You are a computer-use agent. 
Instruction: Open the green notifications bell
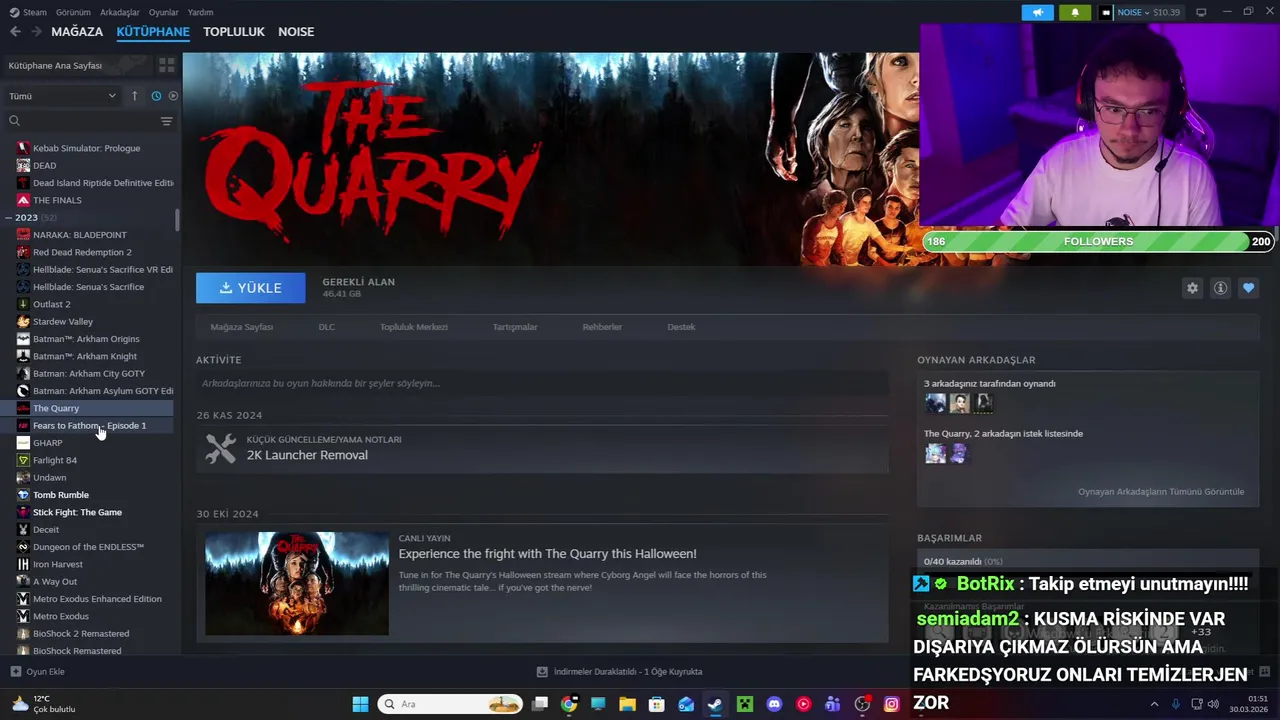tap(1075, 12)
